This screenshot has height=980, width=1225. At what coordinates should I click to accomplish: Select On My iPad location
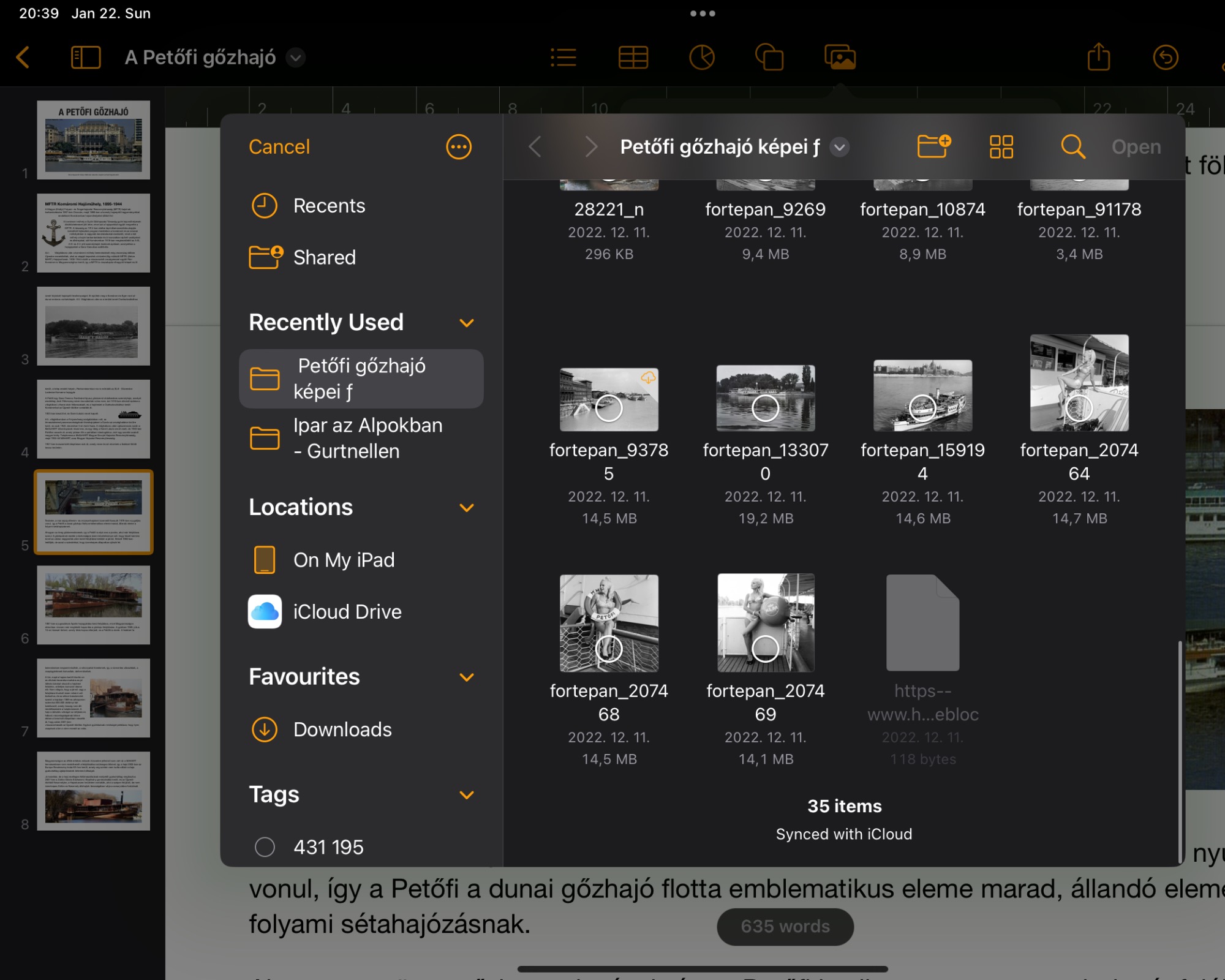click(x=361, y=560)
